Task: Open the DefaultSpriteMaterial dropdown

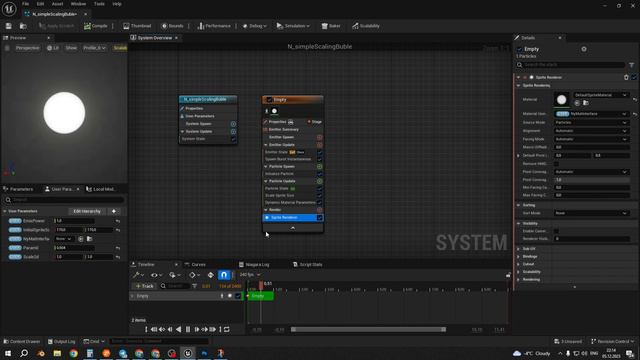Action: (x=601, y=95)
